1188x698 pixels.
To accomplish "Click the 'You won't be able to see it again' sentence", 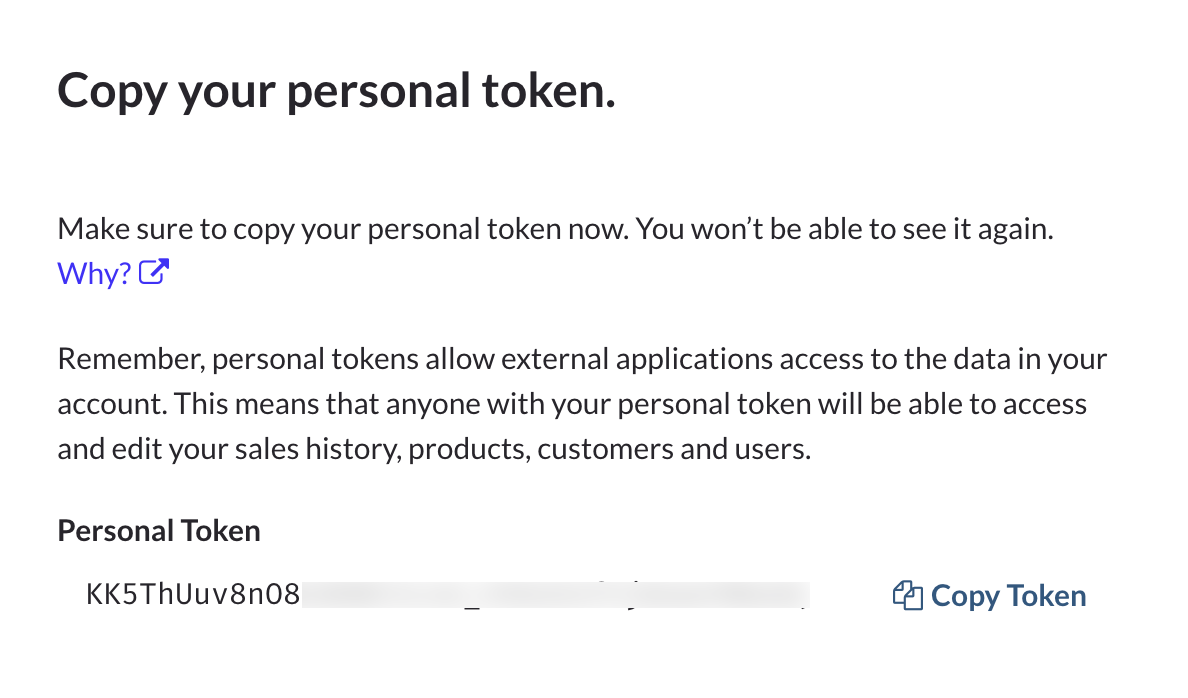I will (844, 229).
